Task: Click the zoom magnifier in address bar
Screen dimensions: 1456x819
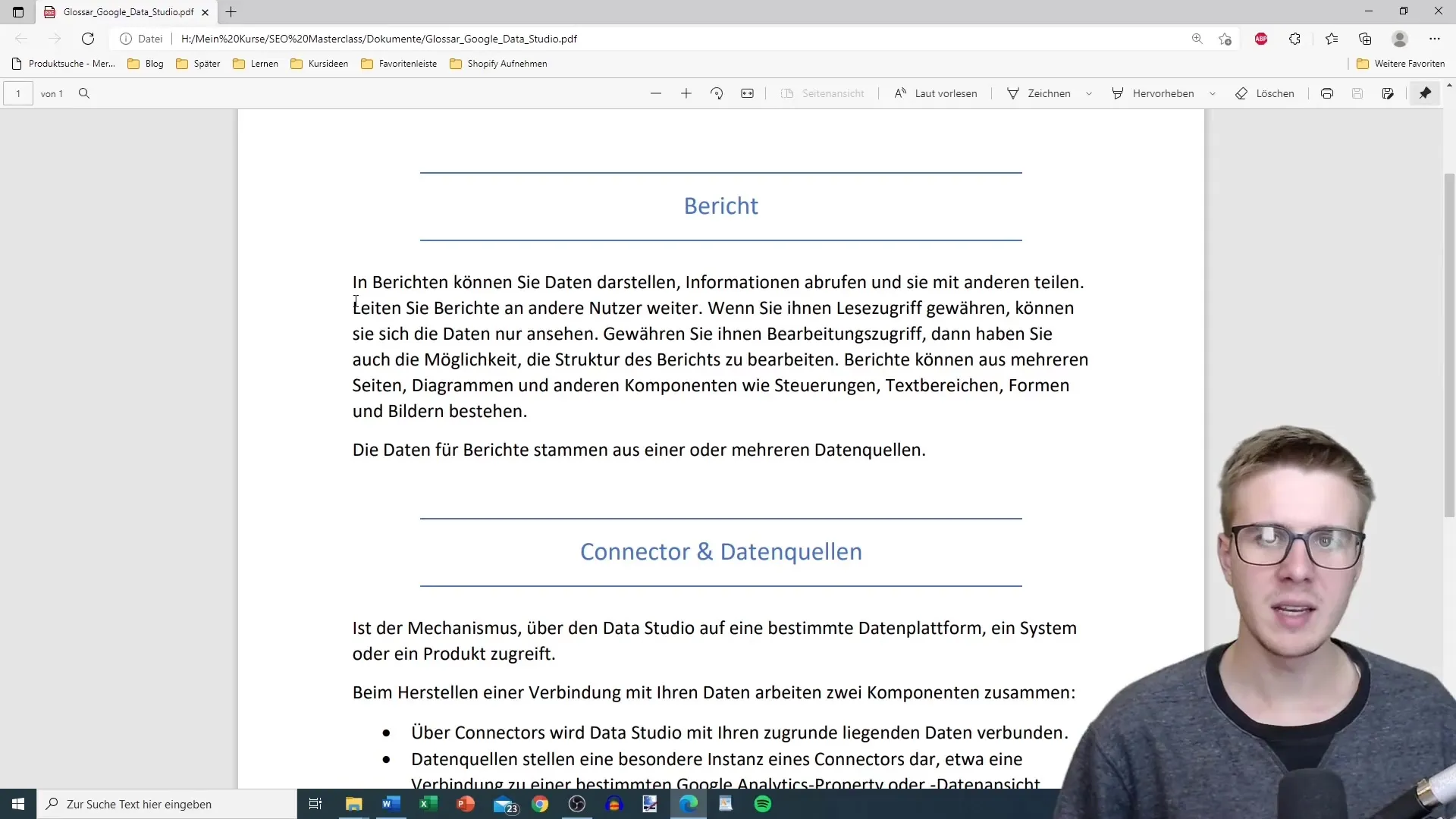Action: (x=1197, y=39)
